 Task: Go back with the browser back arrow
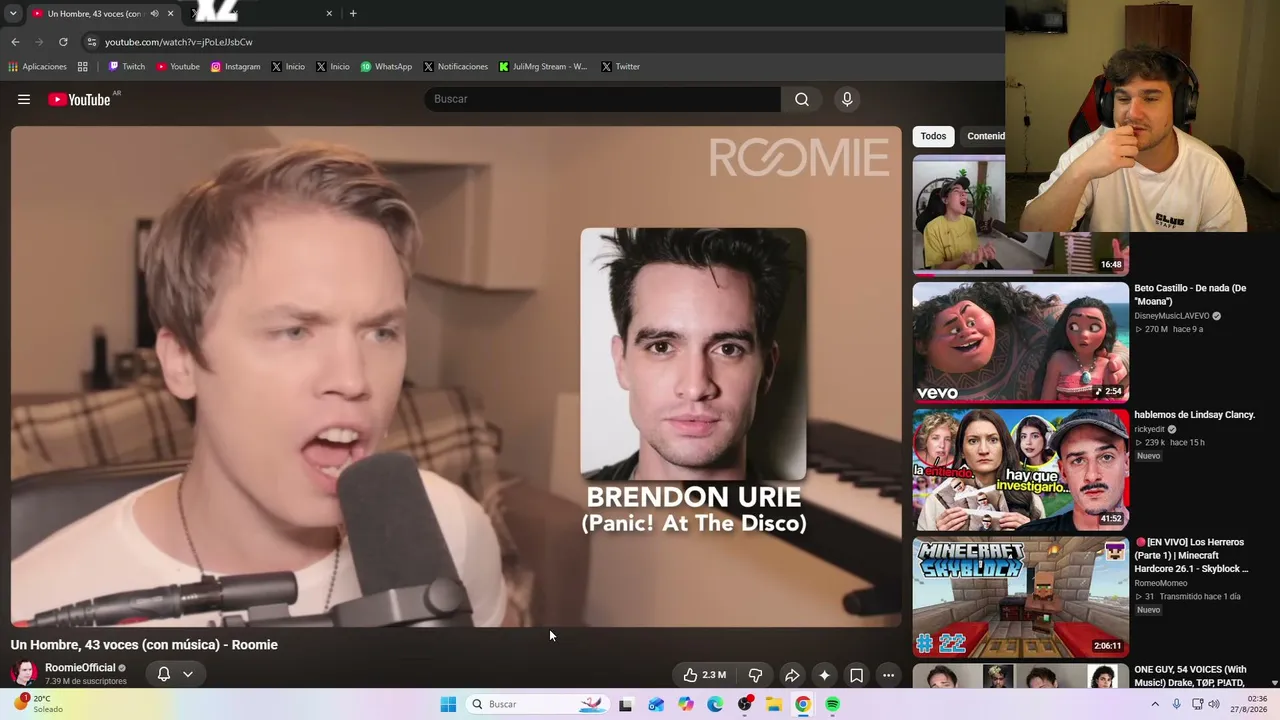(x=15, y=42)
